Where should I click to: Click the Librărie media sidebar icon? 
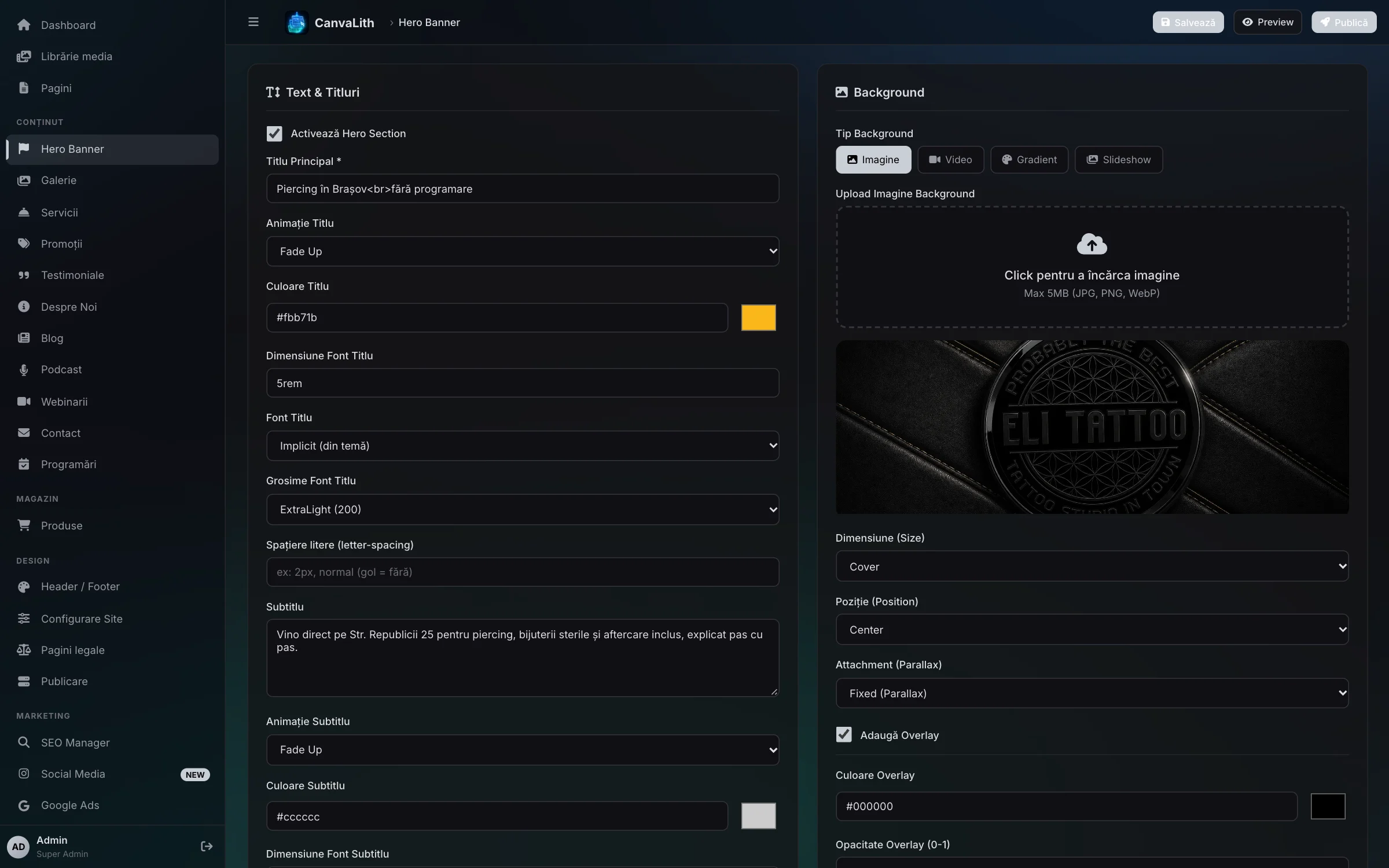coord(24,56)
